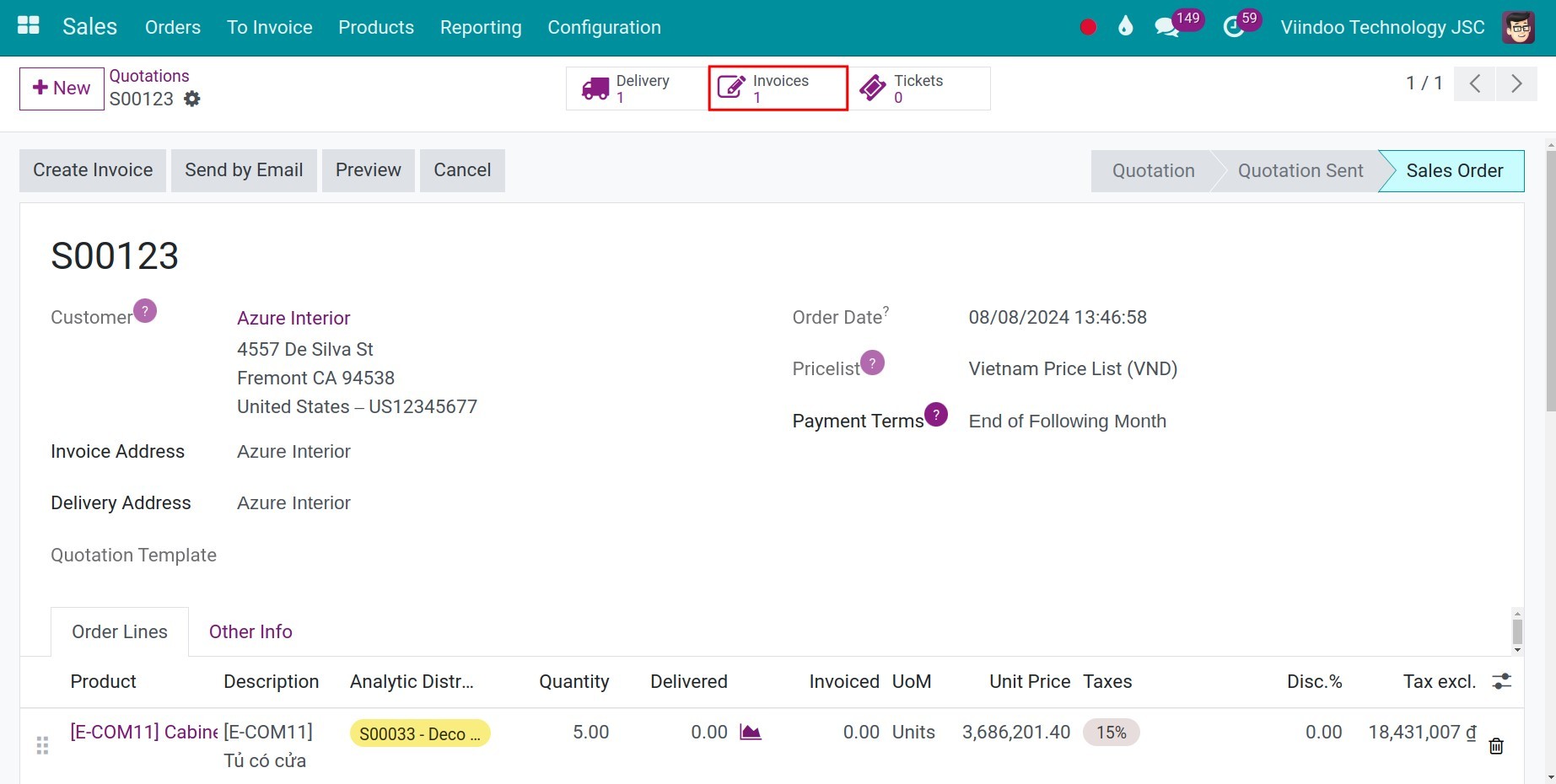
Task: Open the Configuration menu
Action: pos(604,27)
